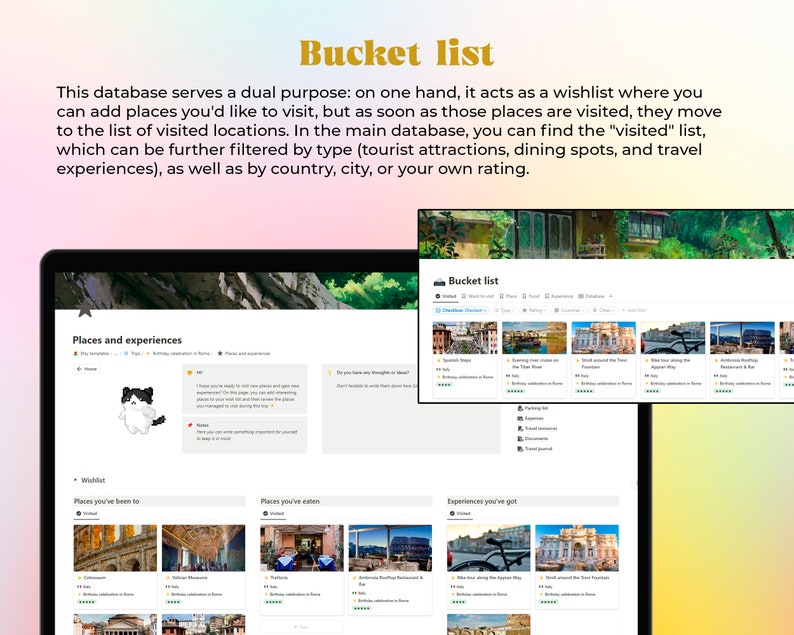This screenshot has width=794, height=635.
Task: Click Experiences you've got heading
Action: tap(482, 501)
